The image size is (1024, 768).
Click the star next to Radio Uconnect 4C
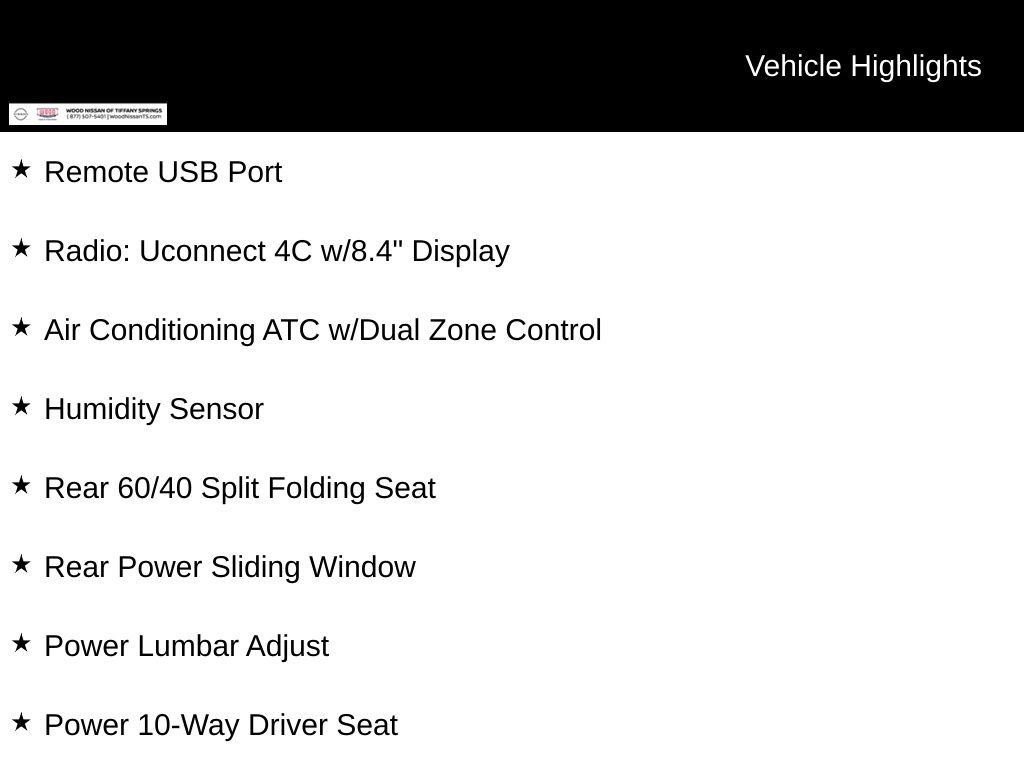pyautogui.click(x=21, y=249)
